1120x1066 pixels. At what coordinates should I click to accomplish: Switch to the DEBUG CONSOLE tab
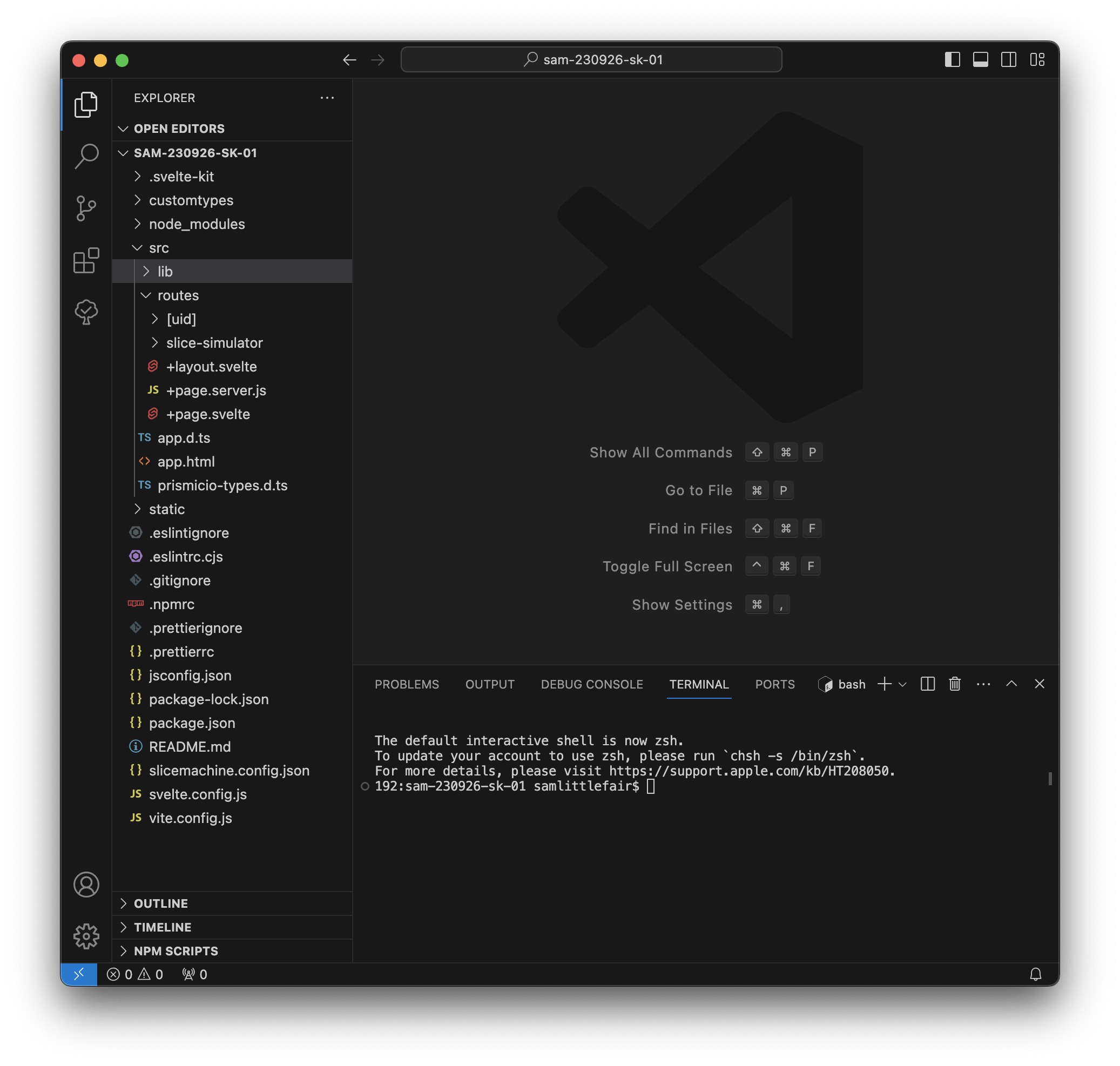(x=591, y=684)
